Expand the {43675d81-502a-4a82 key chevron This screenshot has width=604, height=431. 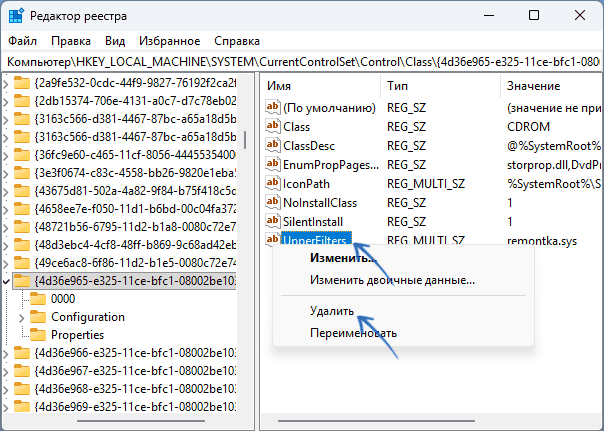pyautogui.click(x=6, y=191)
